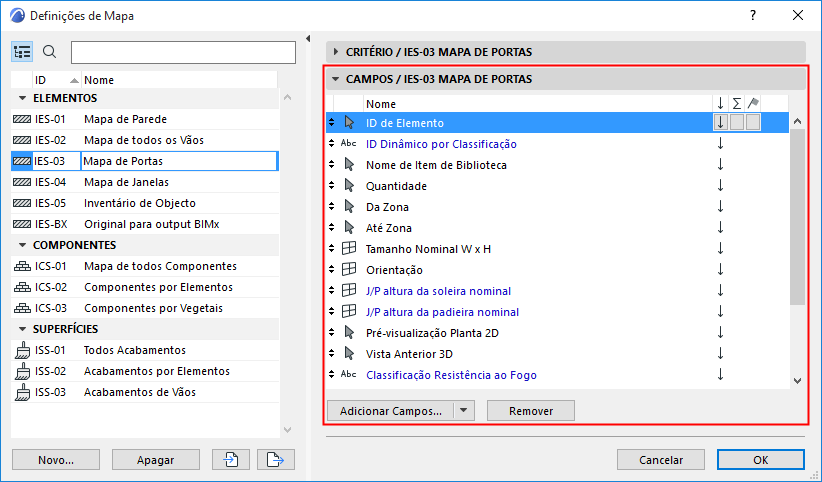822x482 pixels.
Task: Toggle sort order box for ID de Elemento
Action: pos(720,122)
